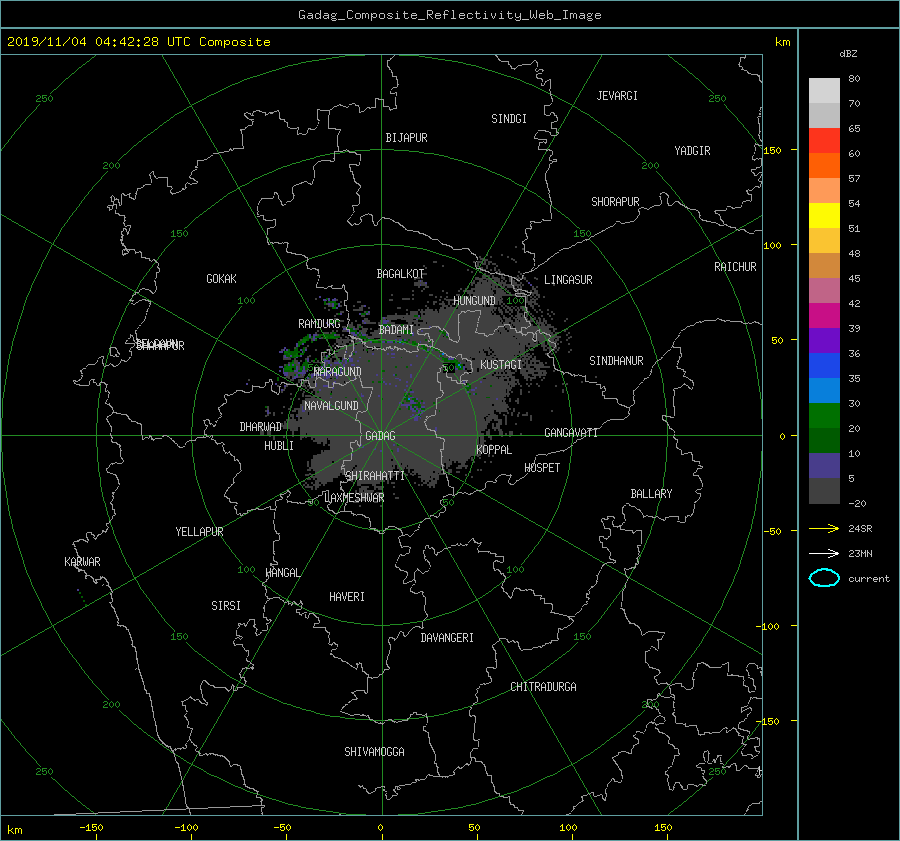The image size is (900, 841).
Task: Select the GOKAK label
Action: (221, 279)
